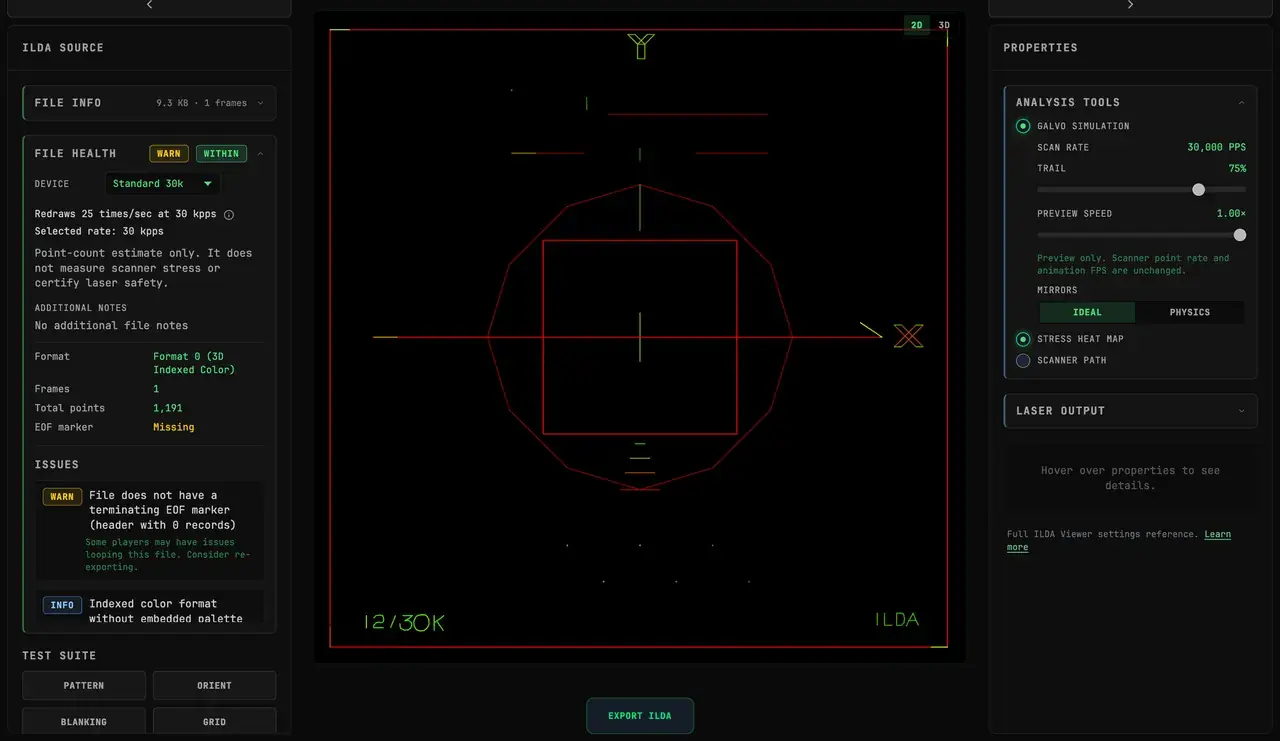Screen dimensions: 1280x741
Task: Load the Grid test
Action: [x=214, y=721]
